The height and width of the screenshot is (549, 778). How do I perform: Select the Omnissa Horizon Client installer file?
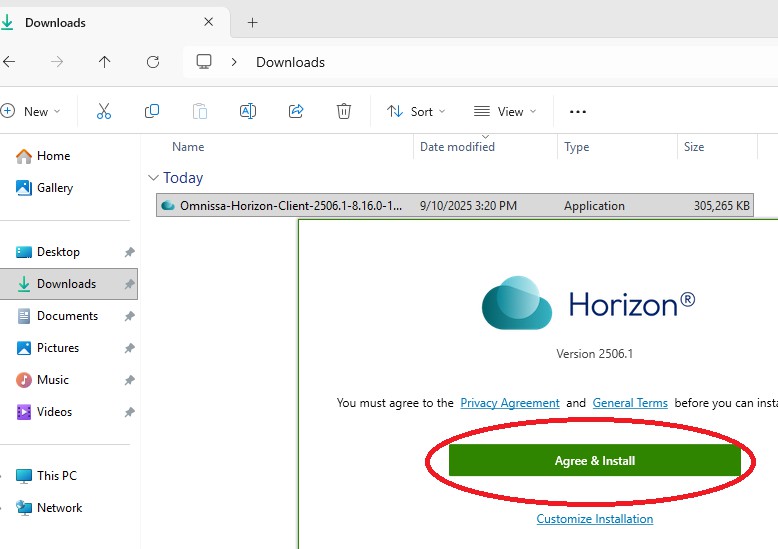point(290,206)
